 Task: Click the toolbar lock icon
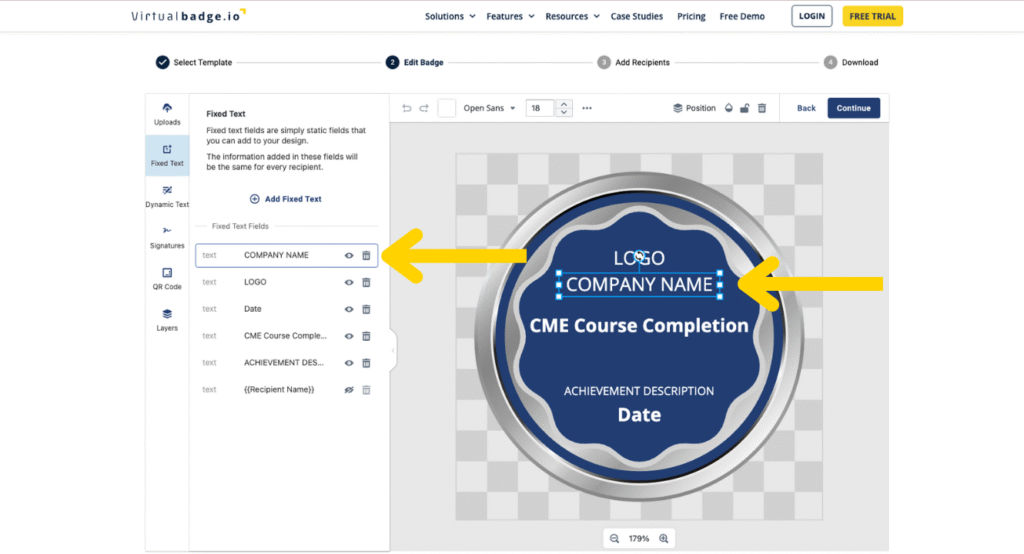pyautogui.click(x=744, y=108)
